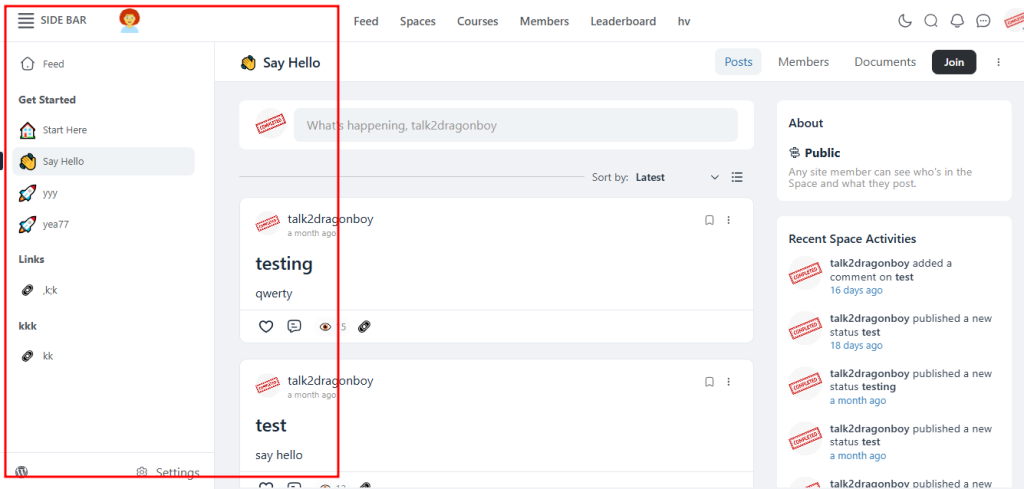Click the link icon on the "testing" post
1024x489 pixels.
click(x=364, y=326)
